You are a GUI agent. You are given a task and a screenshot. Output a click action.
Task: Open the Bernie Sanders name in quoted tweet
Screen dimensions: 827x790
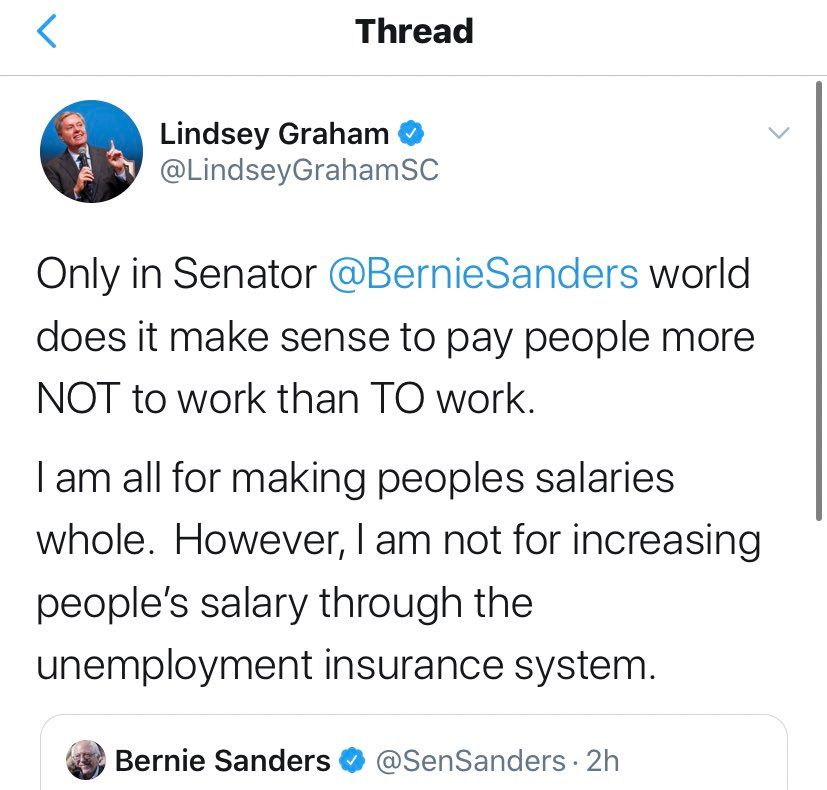coord(223,761)
